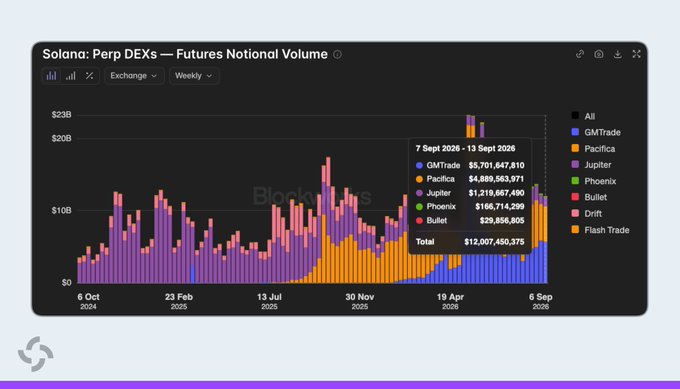Switch to the ascending bar chart icon
This screenshot has width=680, height=389.
pos(71,76)
